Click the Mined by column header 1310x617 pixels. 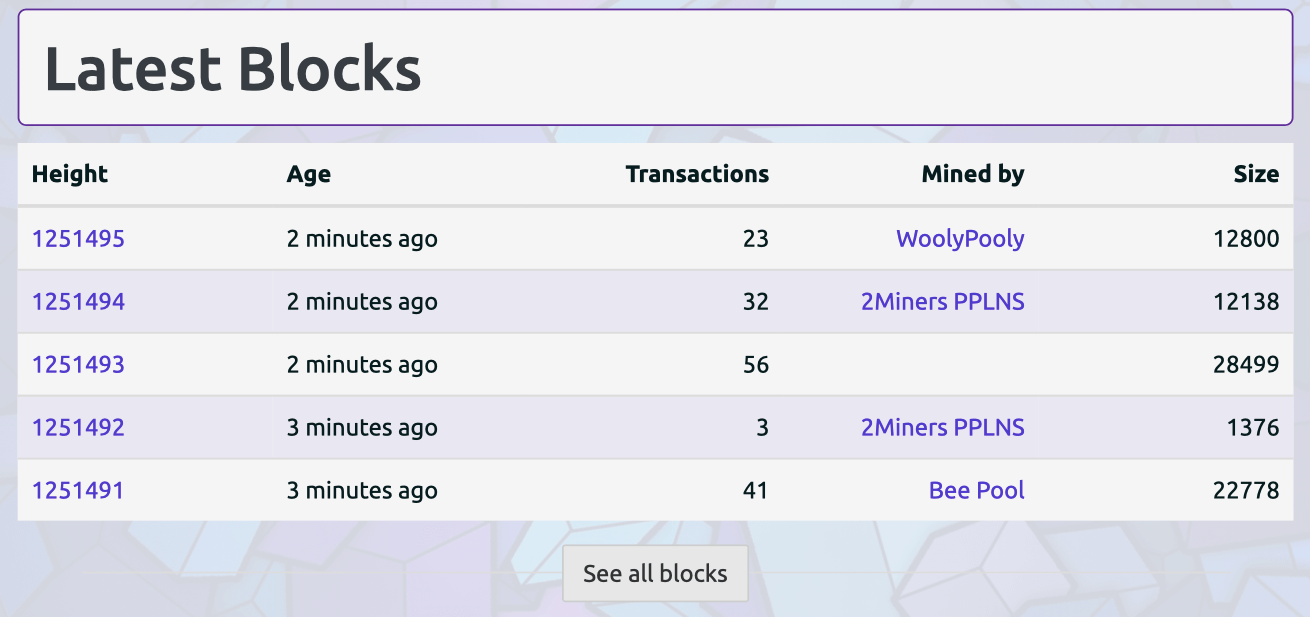click(973, 174)
